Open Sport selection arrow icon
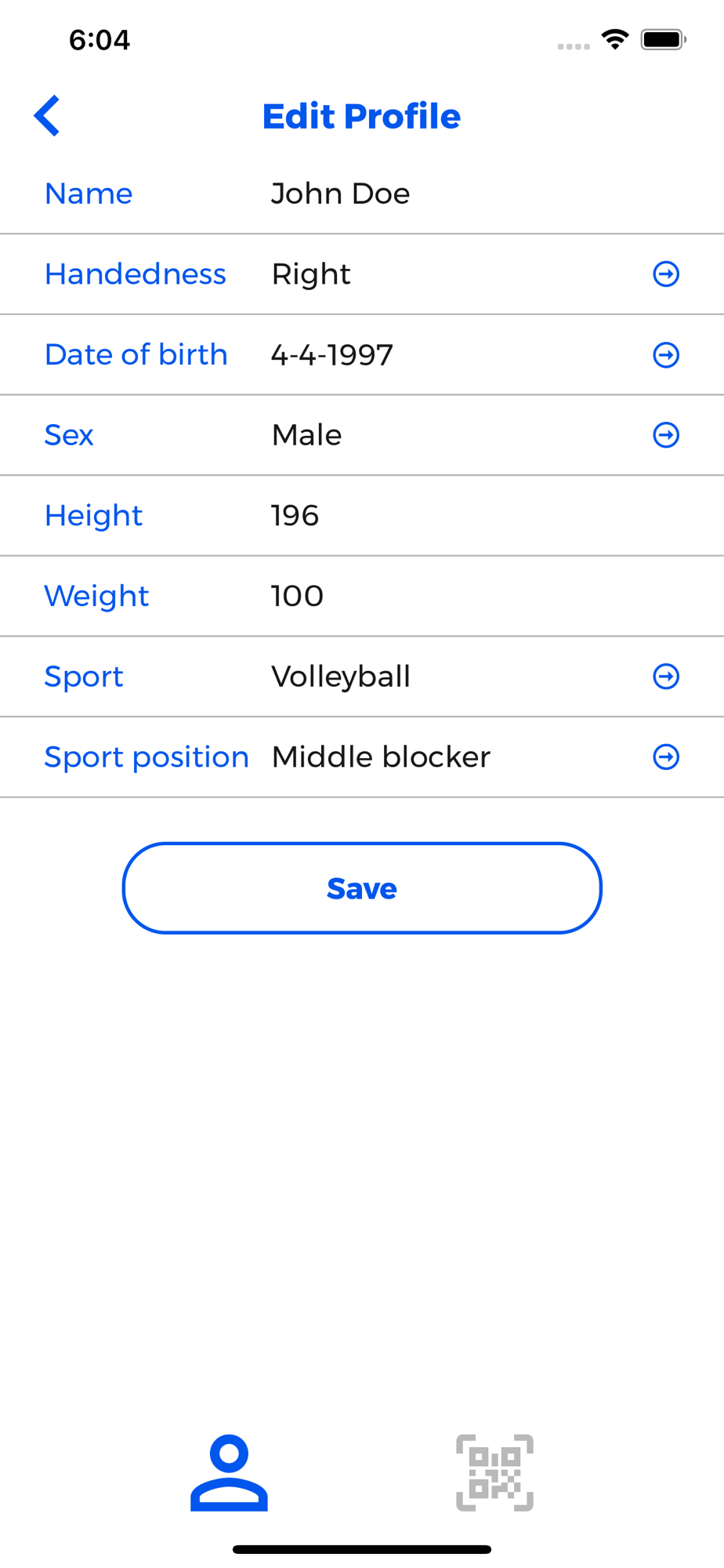The image size is (724, 1568). pos(666,677)
